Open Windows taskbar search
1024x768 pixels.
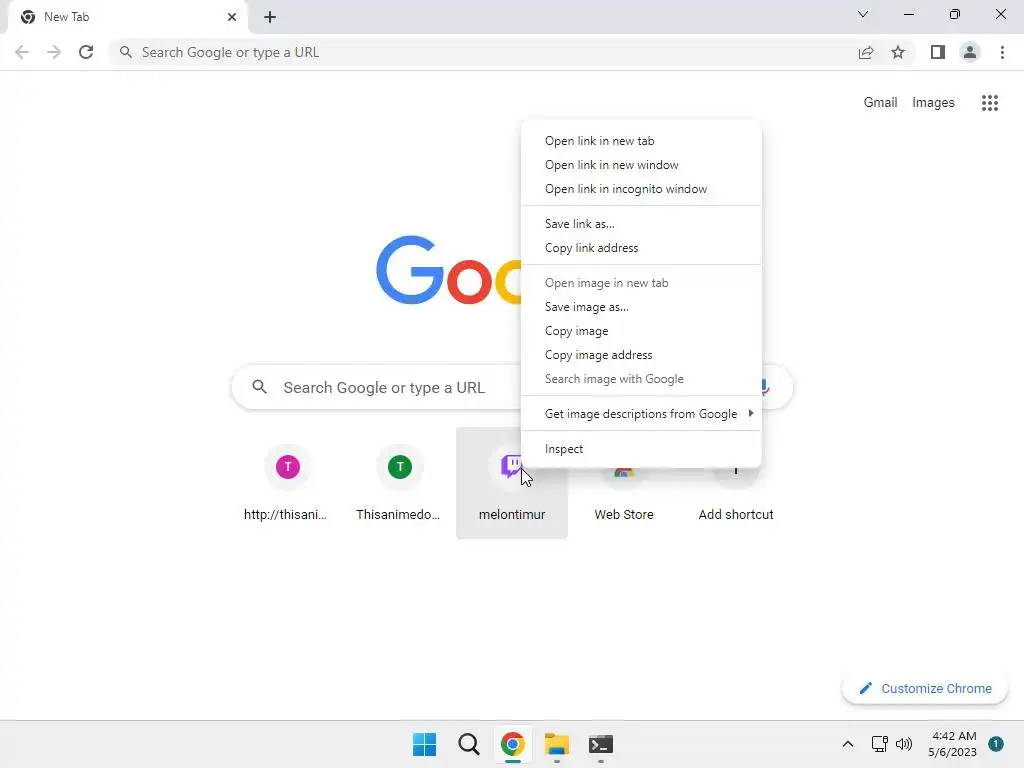tap(468, 744)
